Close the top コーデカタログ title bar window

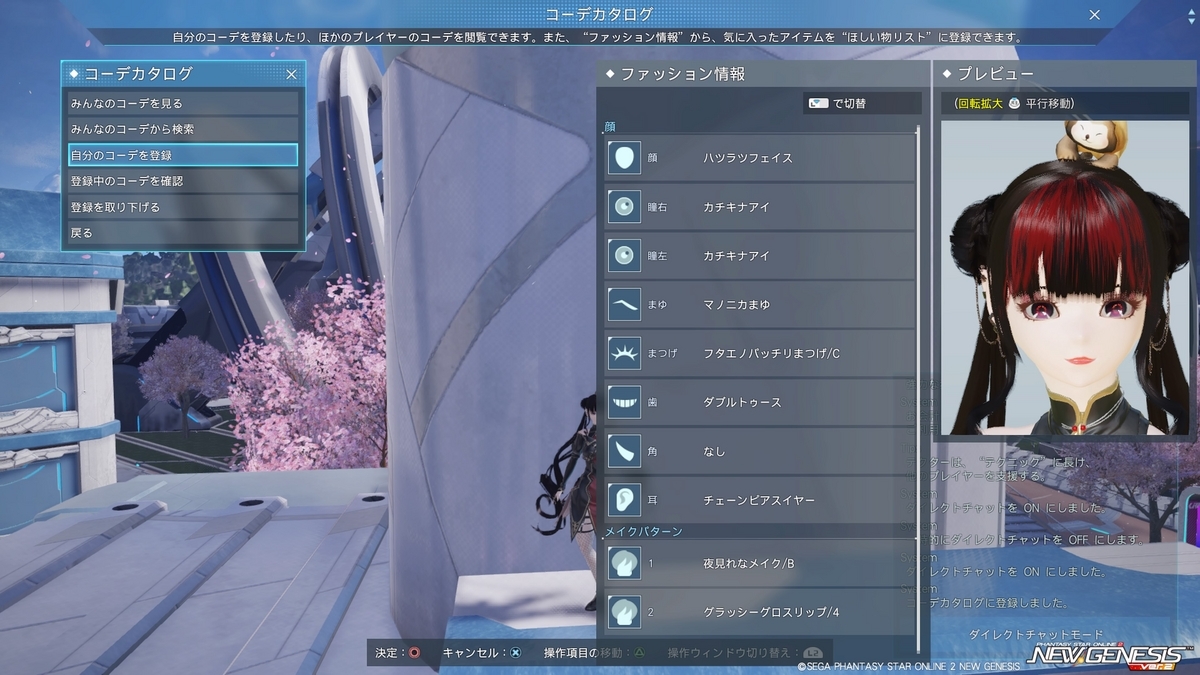tap(1095, 15)
